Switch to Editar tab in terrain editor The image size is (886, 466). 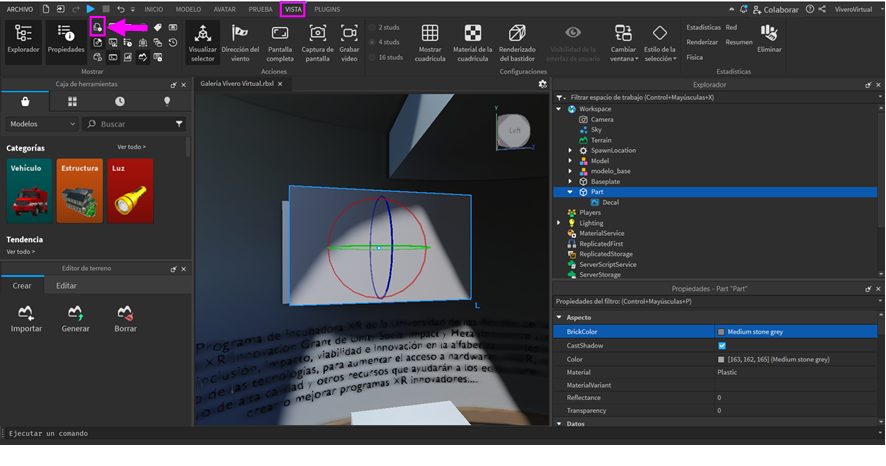tap(66, 285)
